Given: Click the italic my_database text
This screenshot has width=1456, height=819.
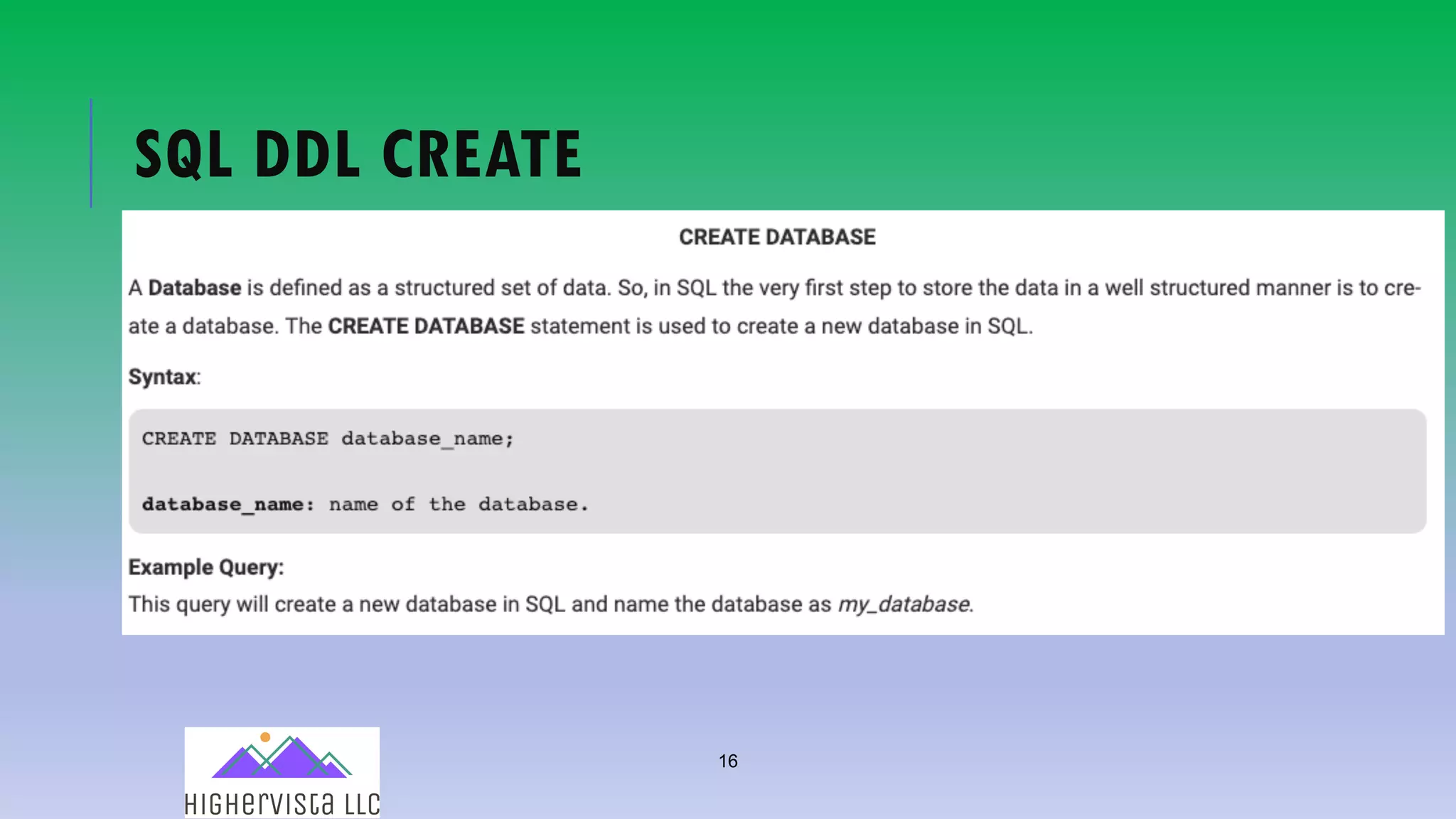Looking at the screenshot, I should pos(904,604).
